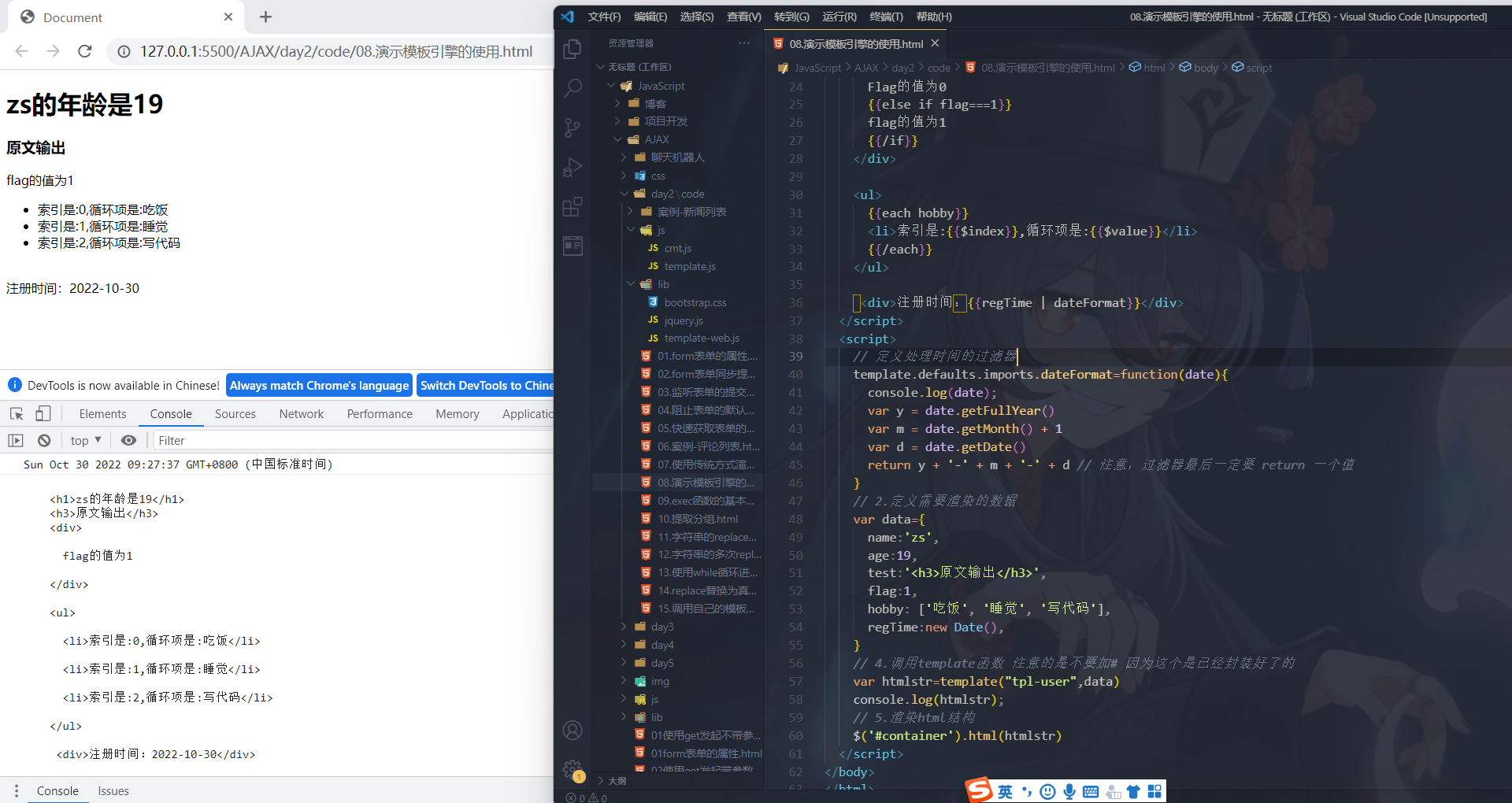Click Sogou IME logo icon
The width and height of the screenshot is (1512, 803).
tap(980, 790)
